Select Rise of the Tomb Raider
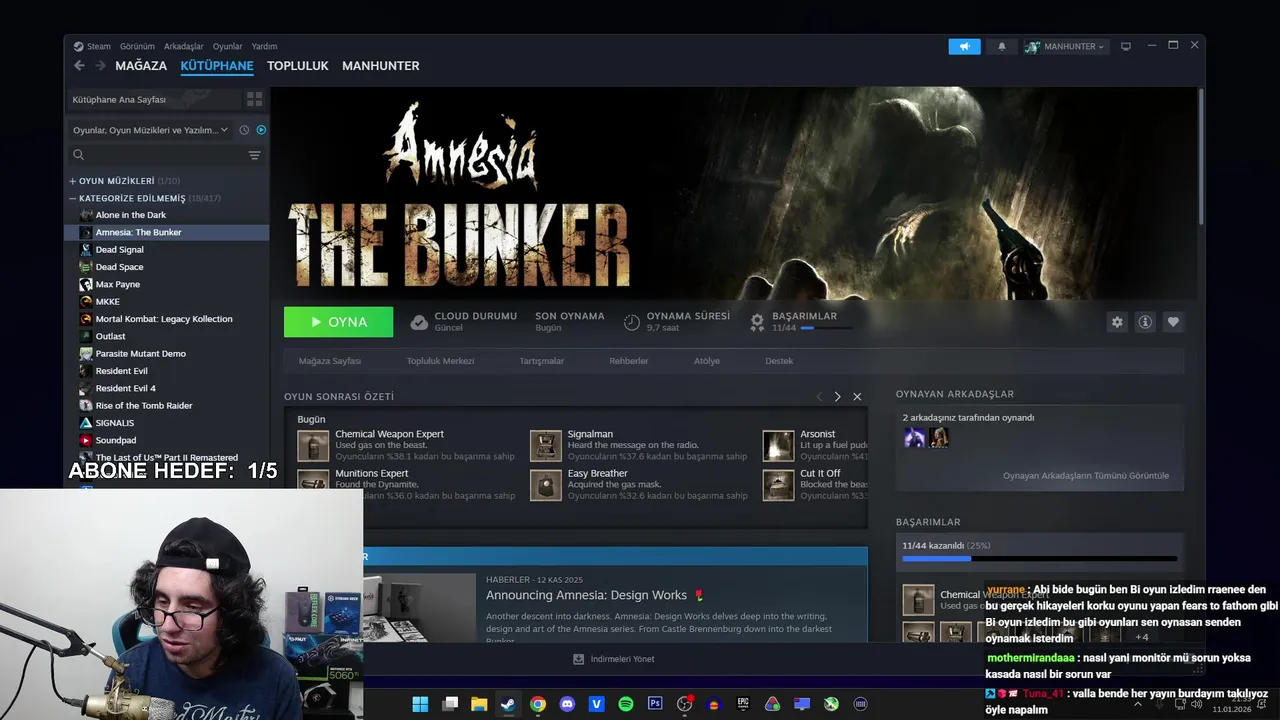Viewport: 1280px width, 720px height. pos(144,406)
